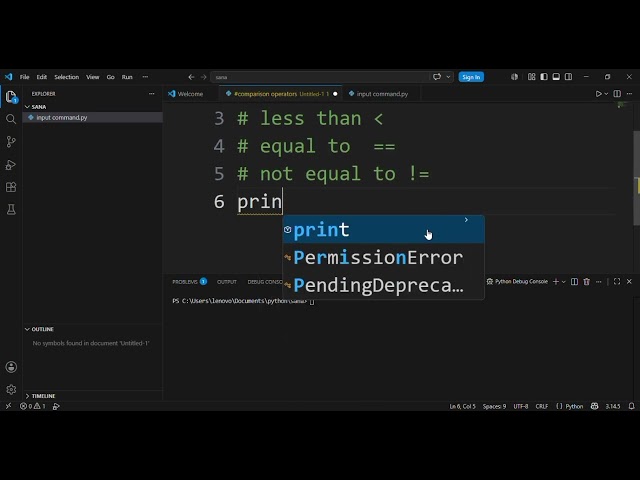Maximize the terminal panel size
This screenshot has height=480, width=640.
tap(617, 282)
